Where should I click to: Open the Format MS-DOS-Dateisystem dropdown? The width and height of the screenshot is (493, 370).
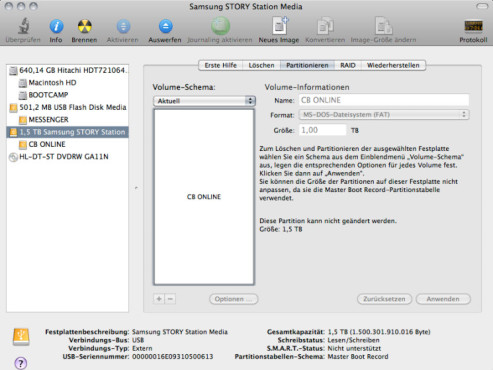tap(384, 115)
